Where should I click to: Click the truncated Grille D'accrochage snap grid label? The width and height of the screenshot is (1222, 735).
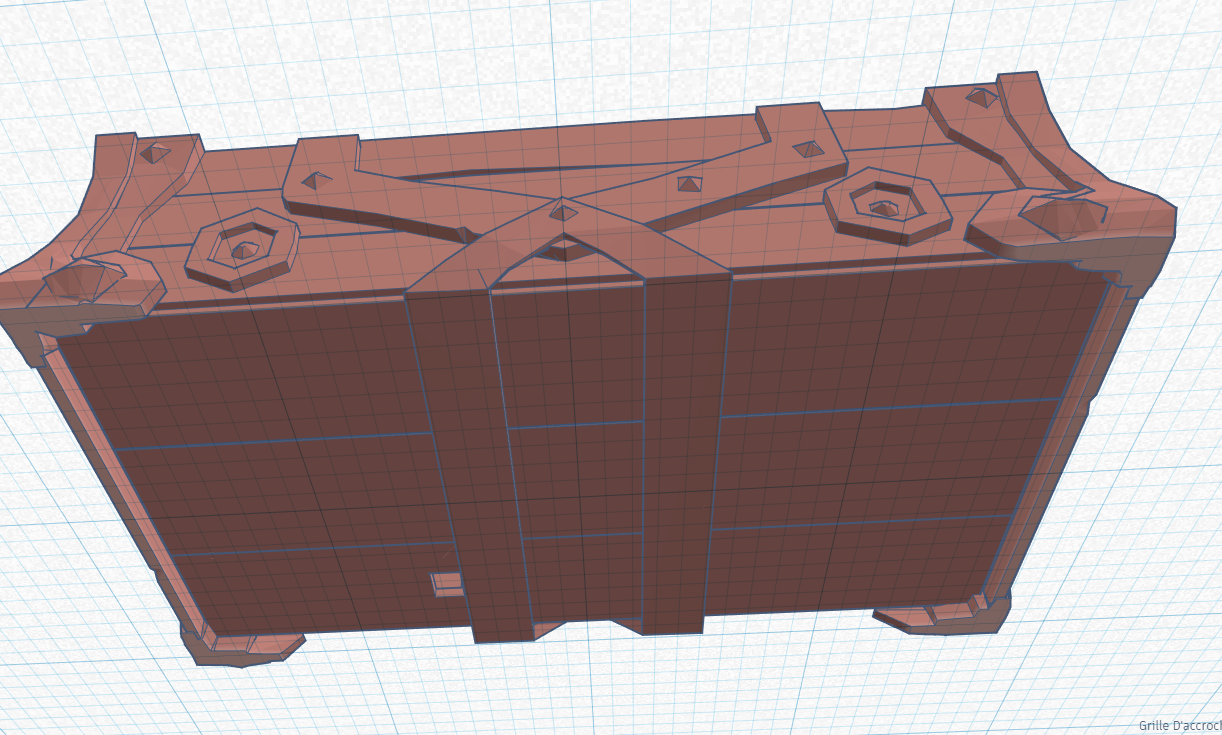[x=1180, y=726]
